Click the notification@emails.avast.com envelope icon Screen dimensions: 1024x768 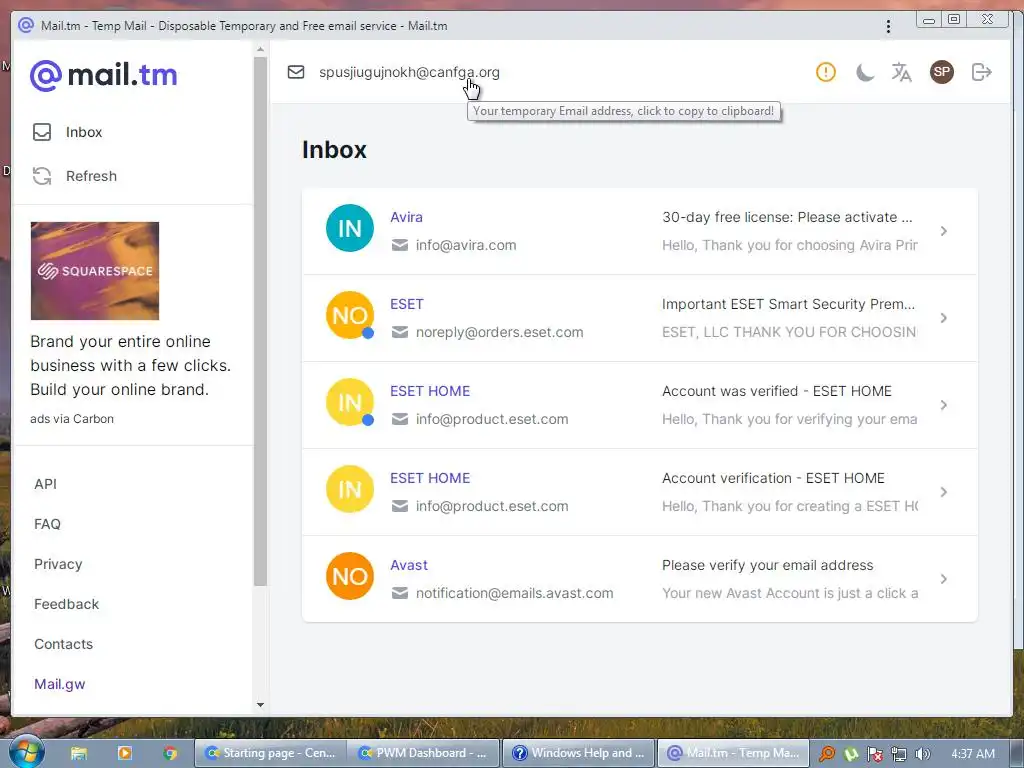coord(400,593)
